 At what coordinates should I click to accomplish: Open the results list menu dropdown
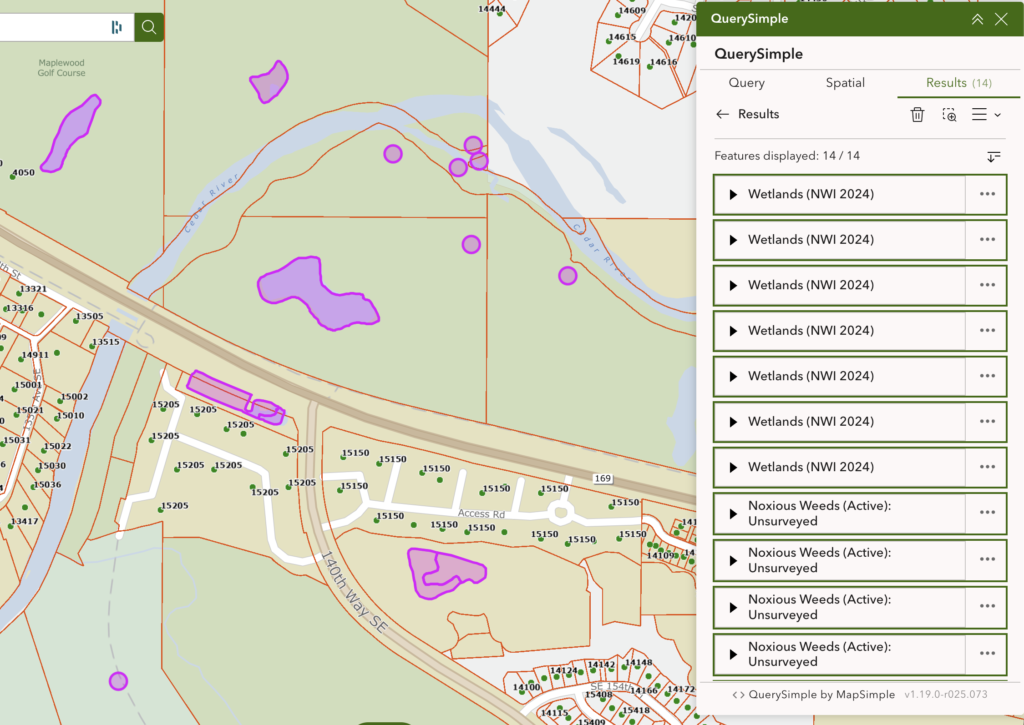pos(986,115)
